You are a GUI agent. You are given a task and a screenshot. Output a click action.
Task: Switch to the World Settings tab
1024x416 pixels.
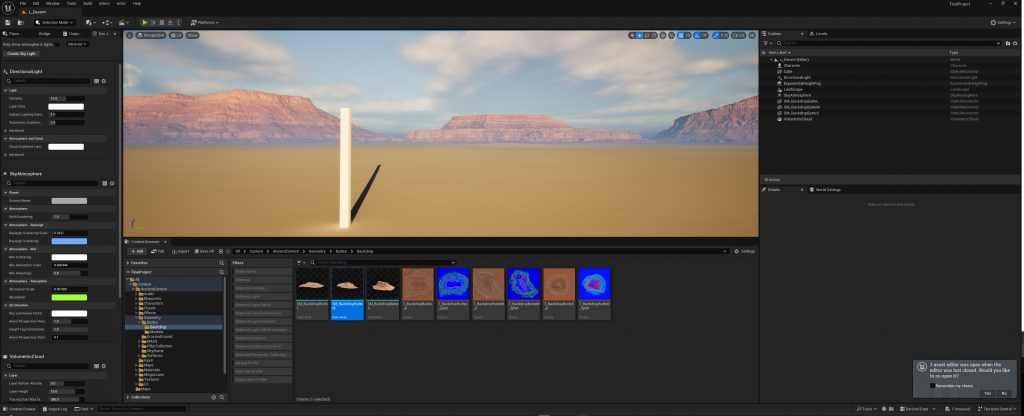coord(825,189)
